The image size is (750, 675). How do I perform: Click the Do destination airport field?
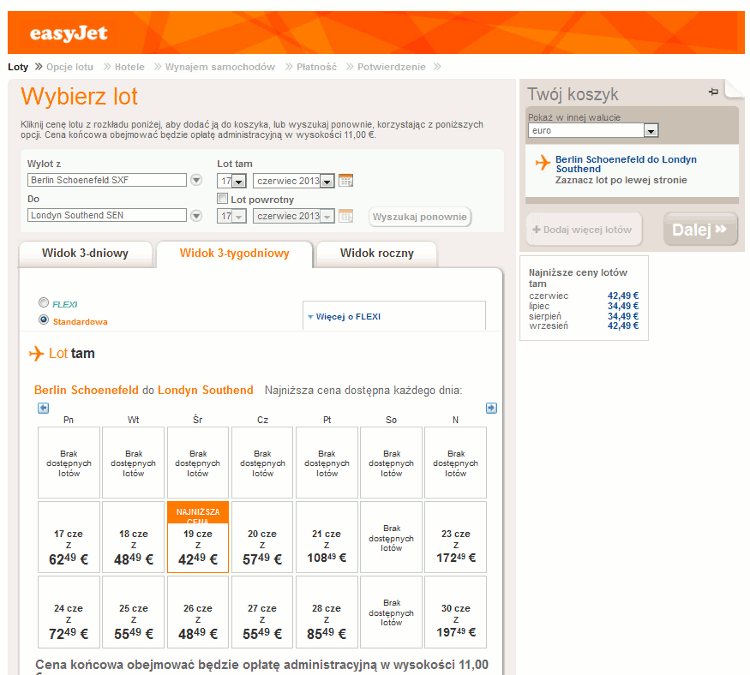[107, 215]
